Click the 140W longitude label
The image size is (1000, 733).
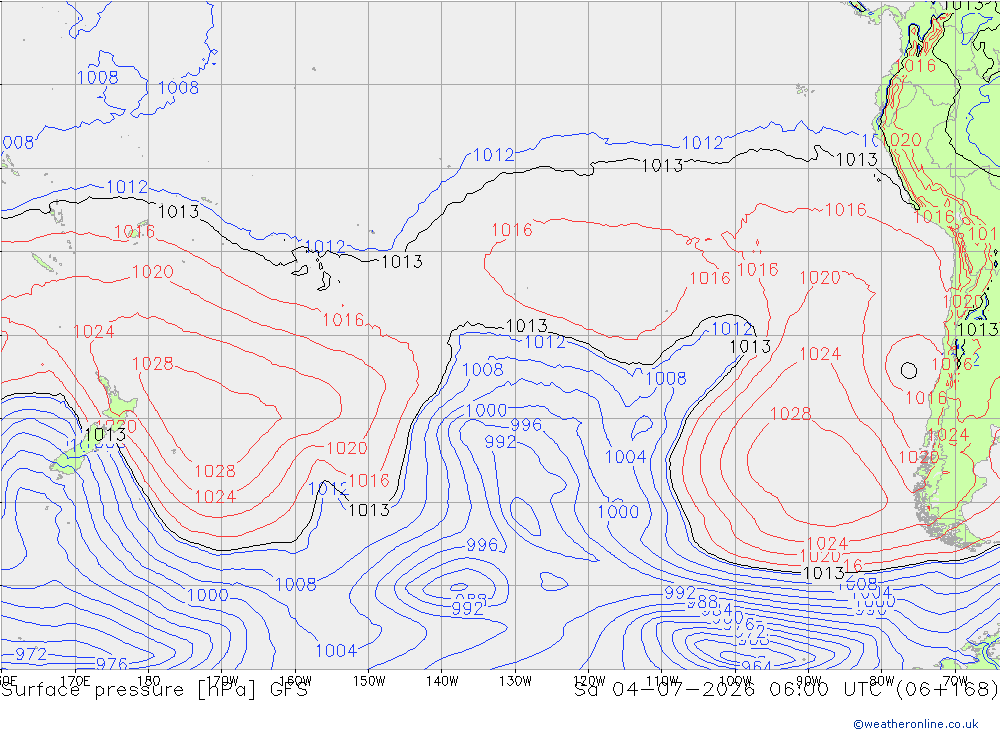(442, 681)
